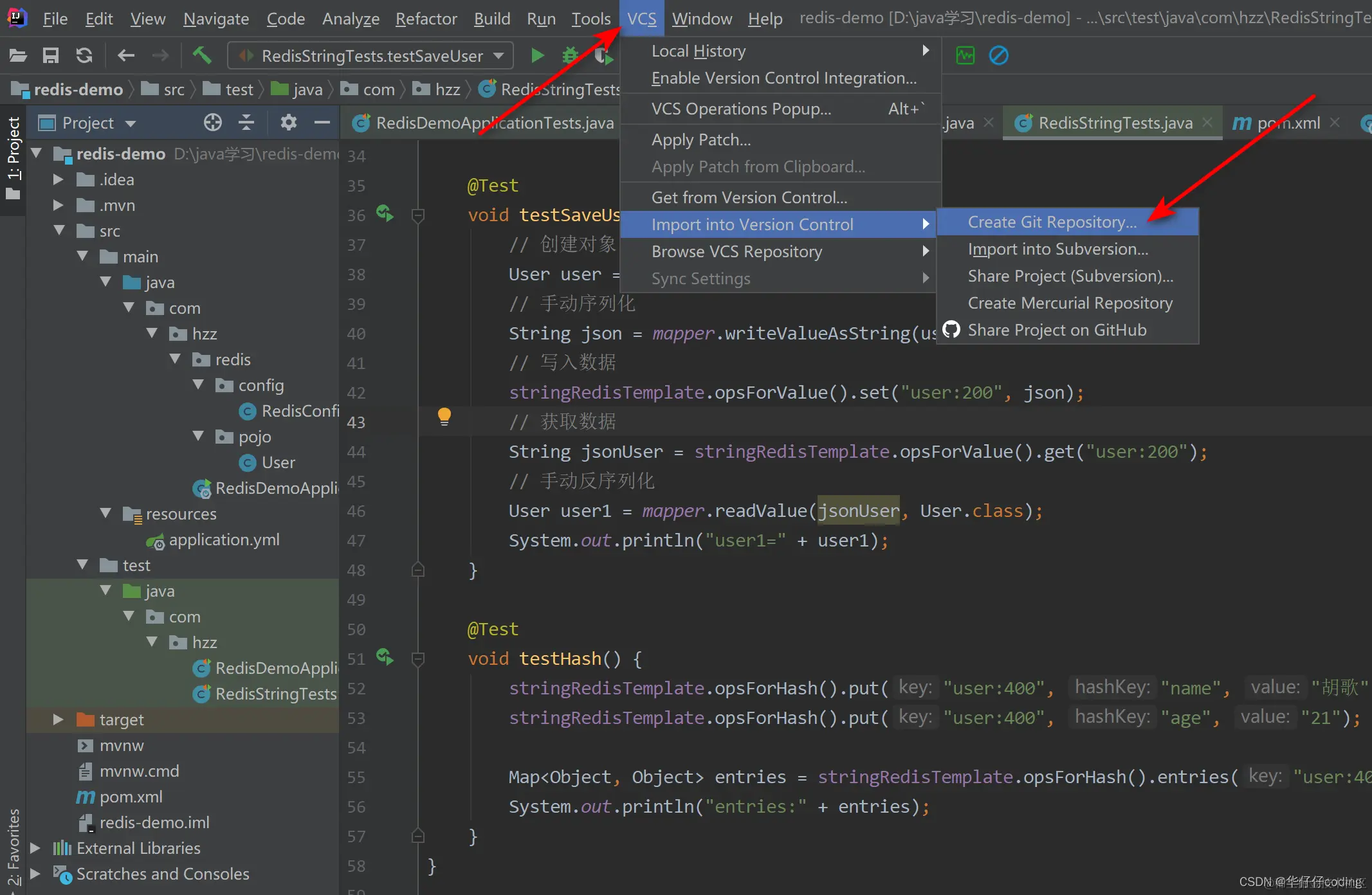The image size is (1372, 895).
Task: Open the 1: Project tool window tab
Action: pyautogui.click(x=13, y=158)
